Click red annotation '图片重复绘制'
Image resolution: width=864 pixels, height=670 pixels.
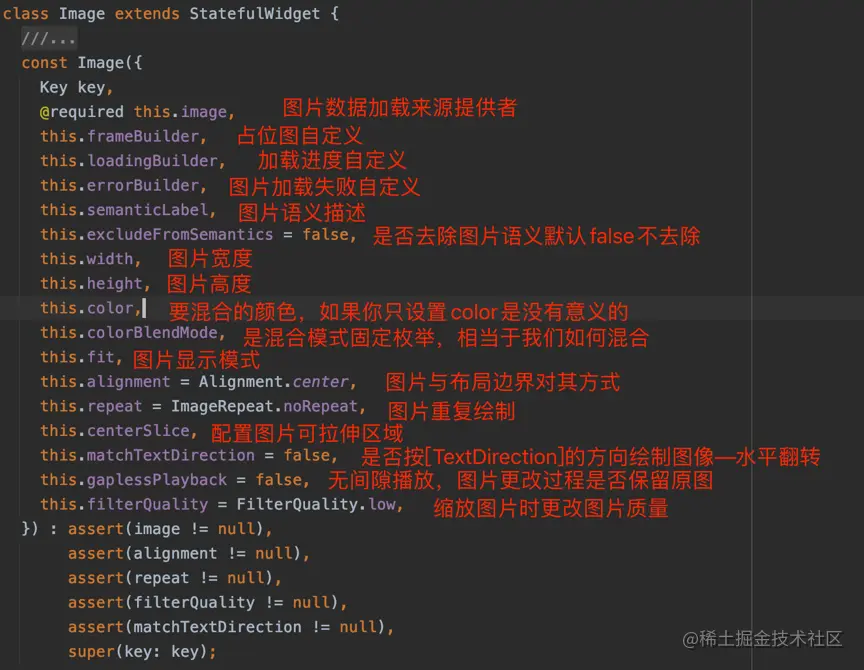pyautogui.click(x=451, y=411)
